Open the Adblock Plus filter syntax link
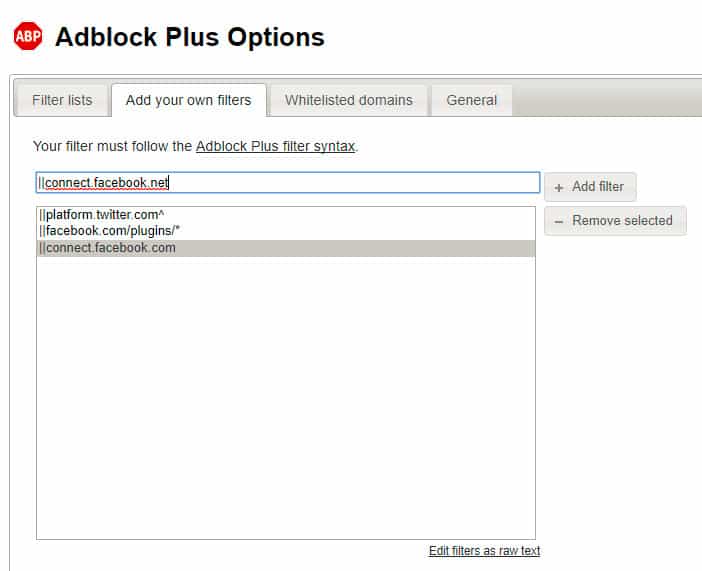 tap(276, 146)
